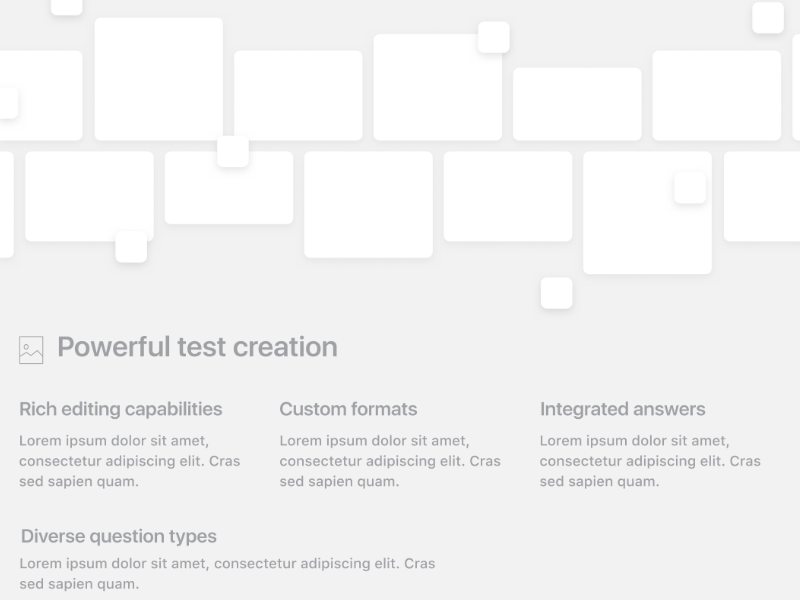
Task: Select the tallest card in the upper row
Action: click(x=158, y=79)
